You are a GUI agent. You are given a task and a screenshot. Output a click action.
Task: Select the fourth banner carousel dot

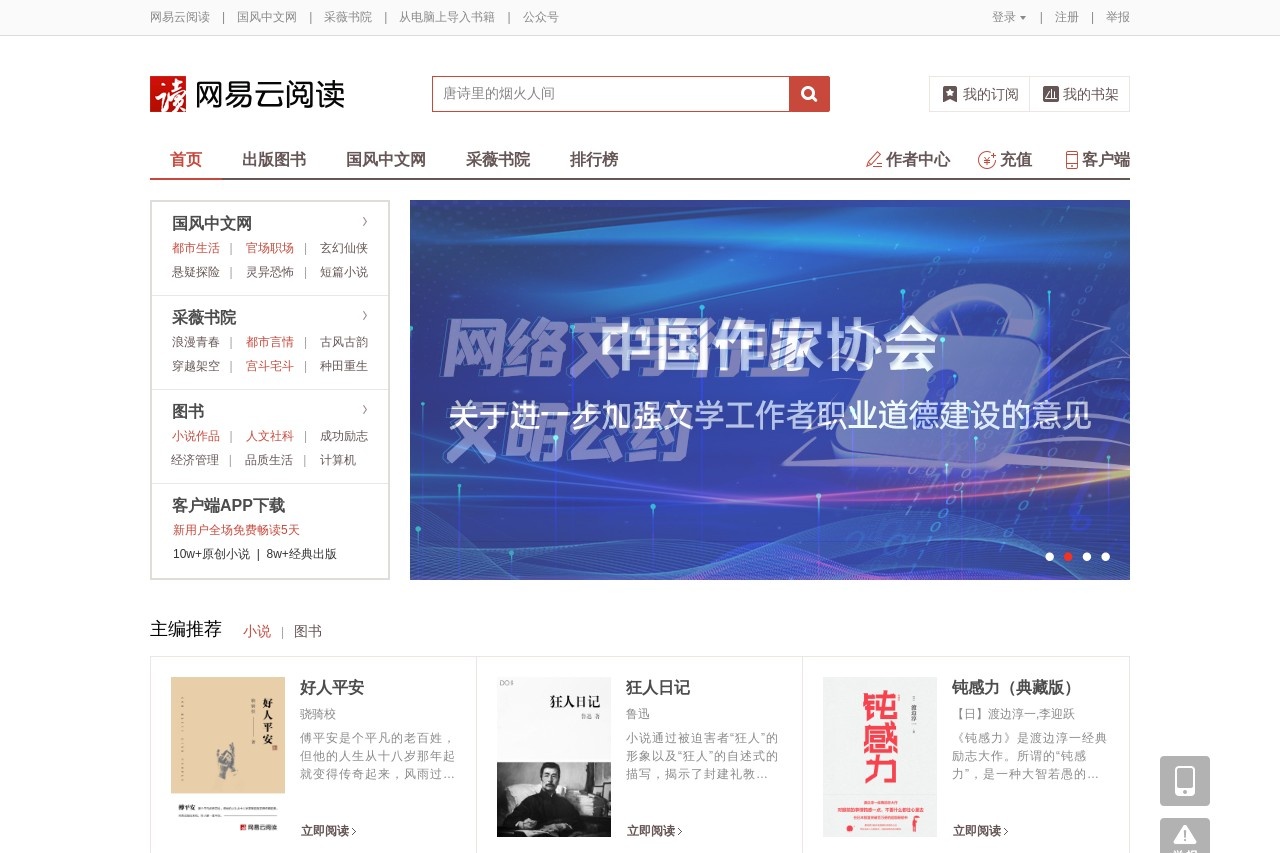1106,557
